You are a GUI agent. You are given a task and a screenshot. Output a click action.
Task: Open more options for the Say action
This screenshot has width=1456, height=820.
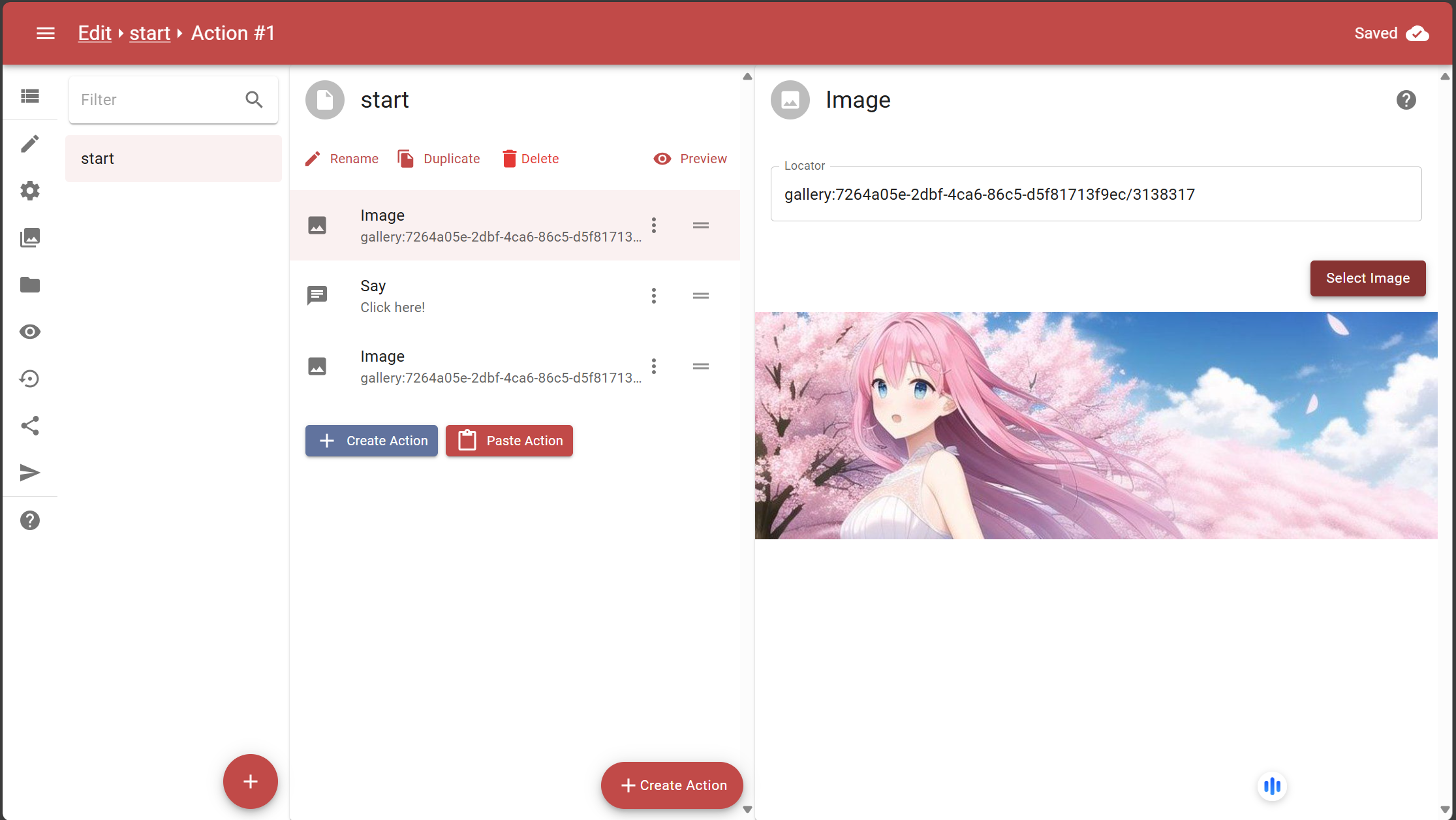coord(653,296)
